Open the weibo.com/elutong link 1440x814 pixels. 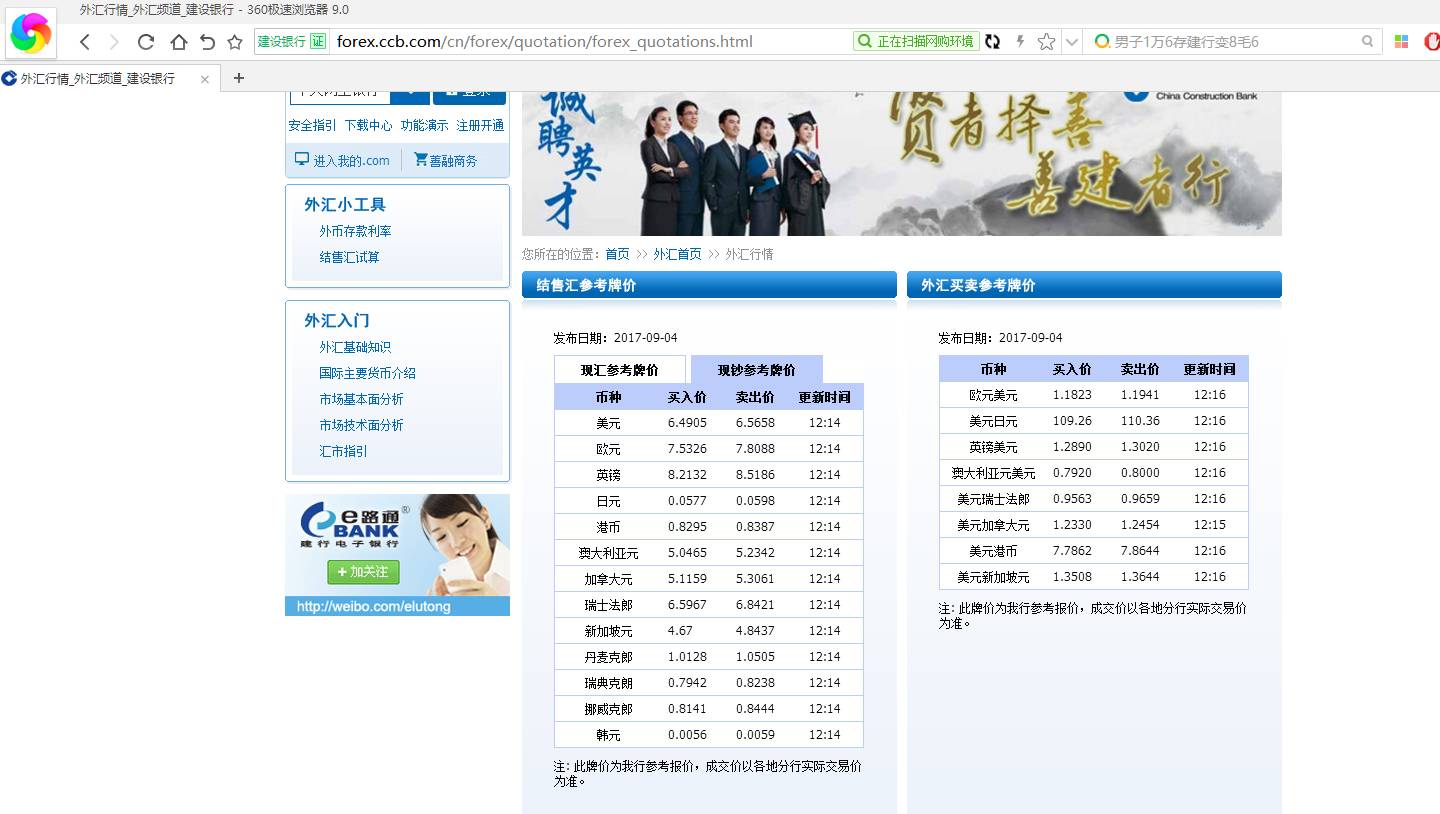pos(373,606)
